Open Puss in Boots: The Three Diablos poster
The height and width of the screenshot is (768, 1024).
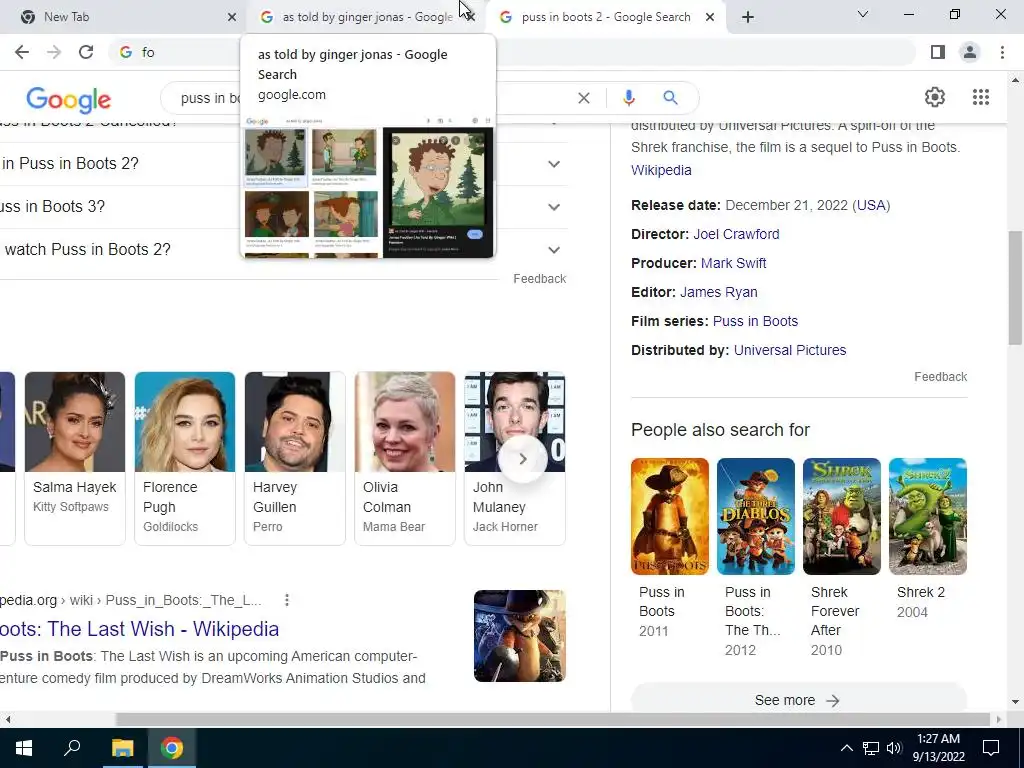(x=756, y=517)
